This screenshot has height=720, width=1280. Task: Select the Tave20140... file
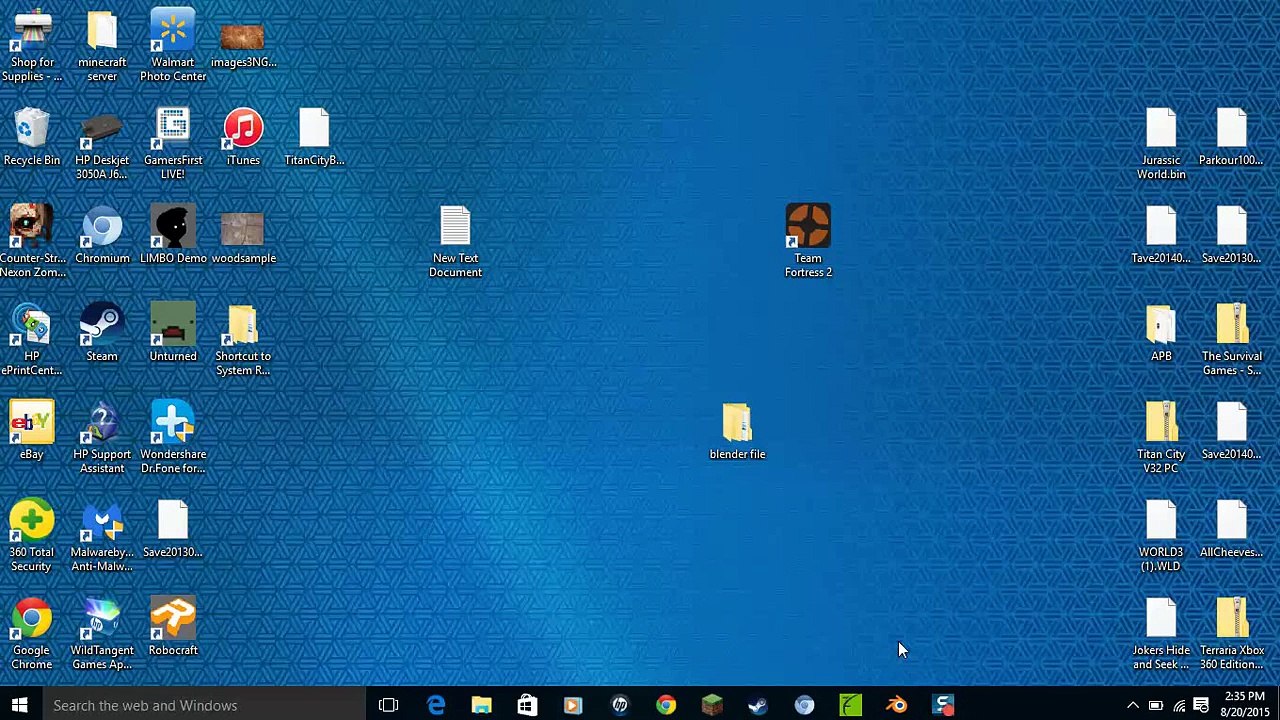(1161, 236)
